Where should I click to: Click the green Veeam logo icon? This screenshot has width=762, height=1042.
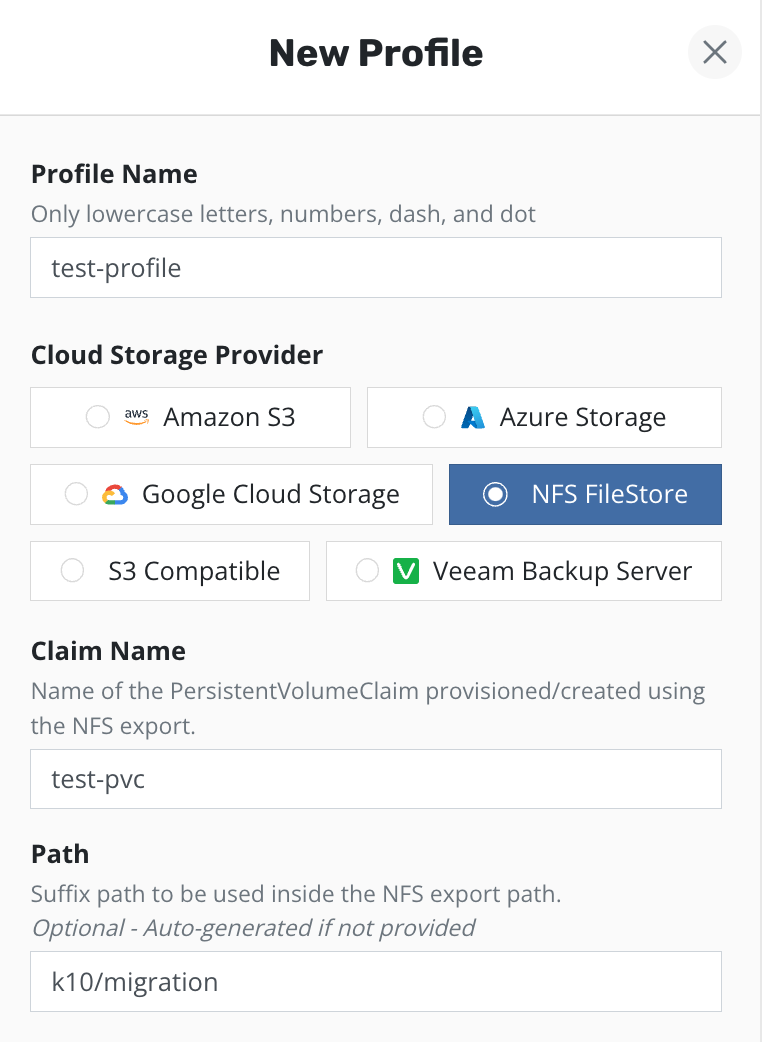405,571
